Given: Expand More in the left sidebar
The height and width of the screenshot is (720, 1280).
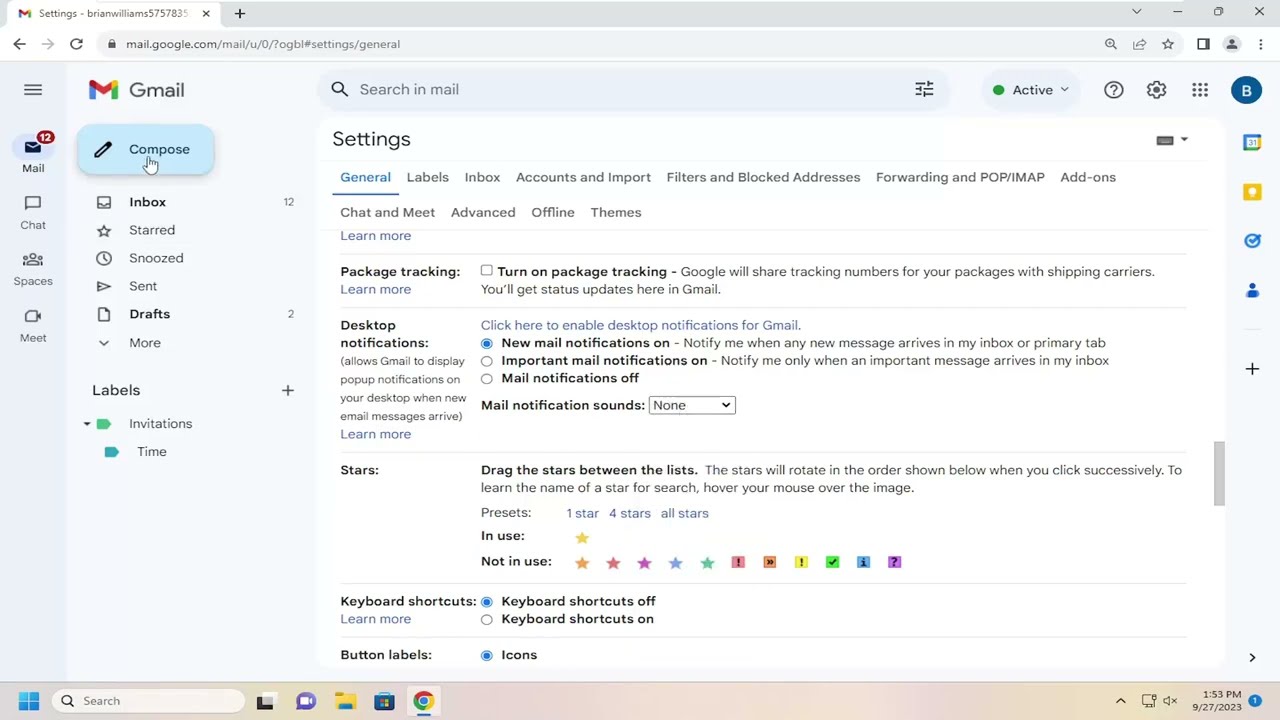Looking at the screenshot, I should [145, 343].
